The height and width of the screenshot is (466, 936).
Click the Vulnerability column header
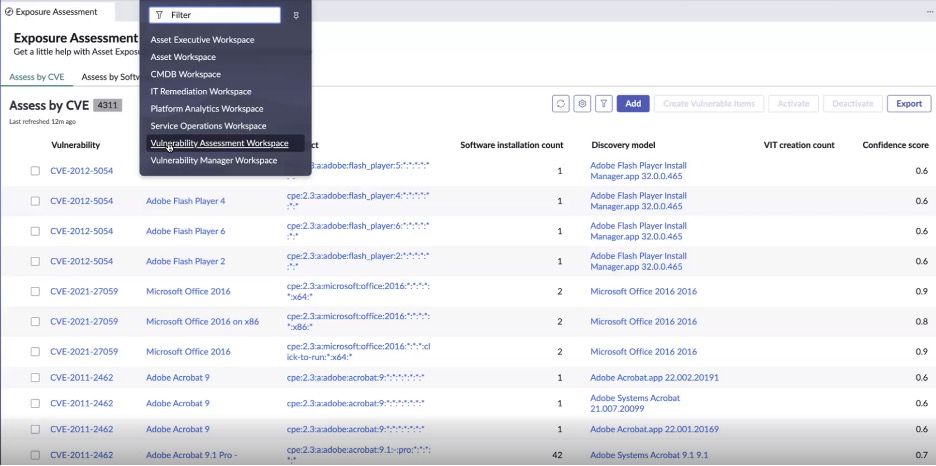75,145
